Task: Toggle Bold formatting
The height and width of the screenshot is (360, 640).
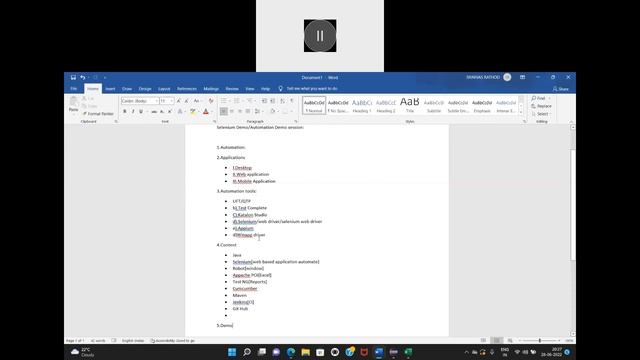Action: coord(125,111)
